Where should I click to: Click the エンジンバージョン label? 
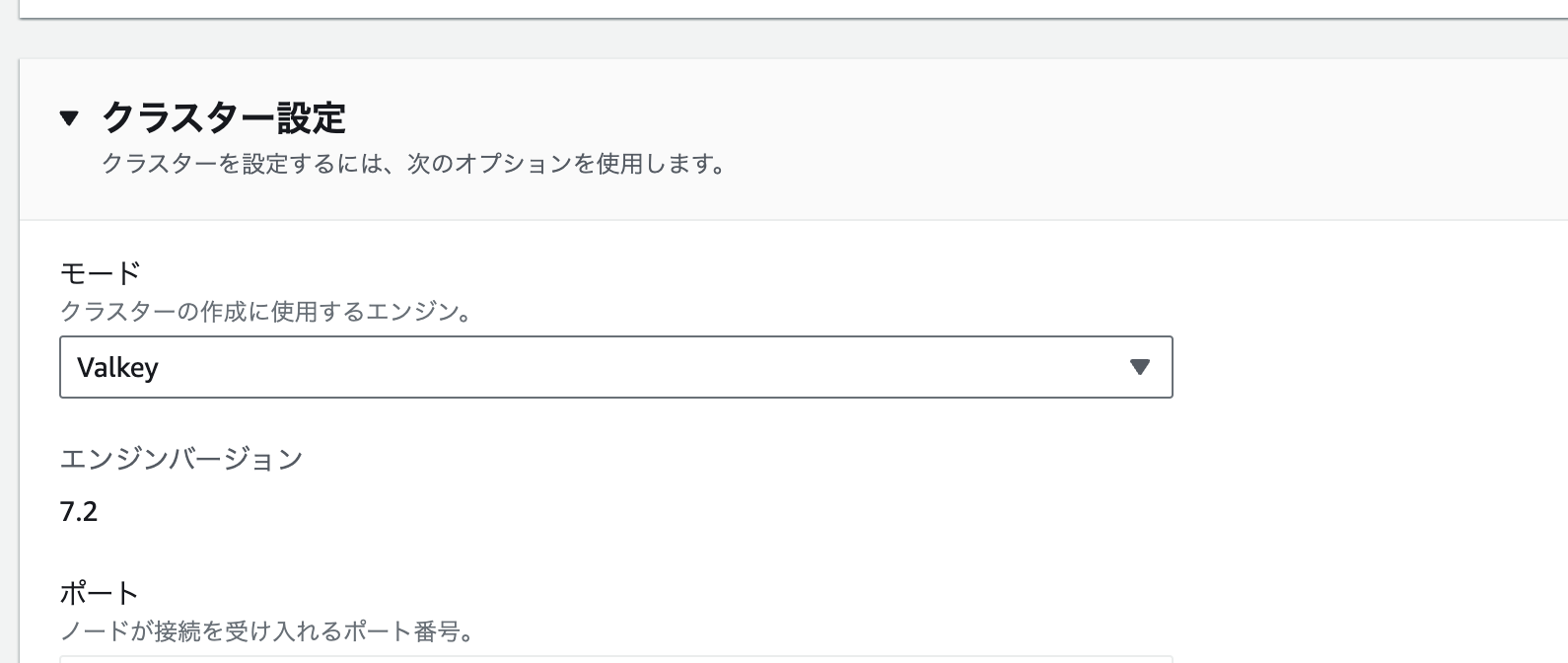point(181,459)
